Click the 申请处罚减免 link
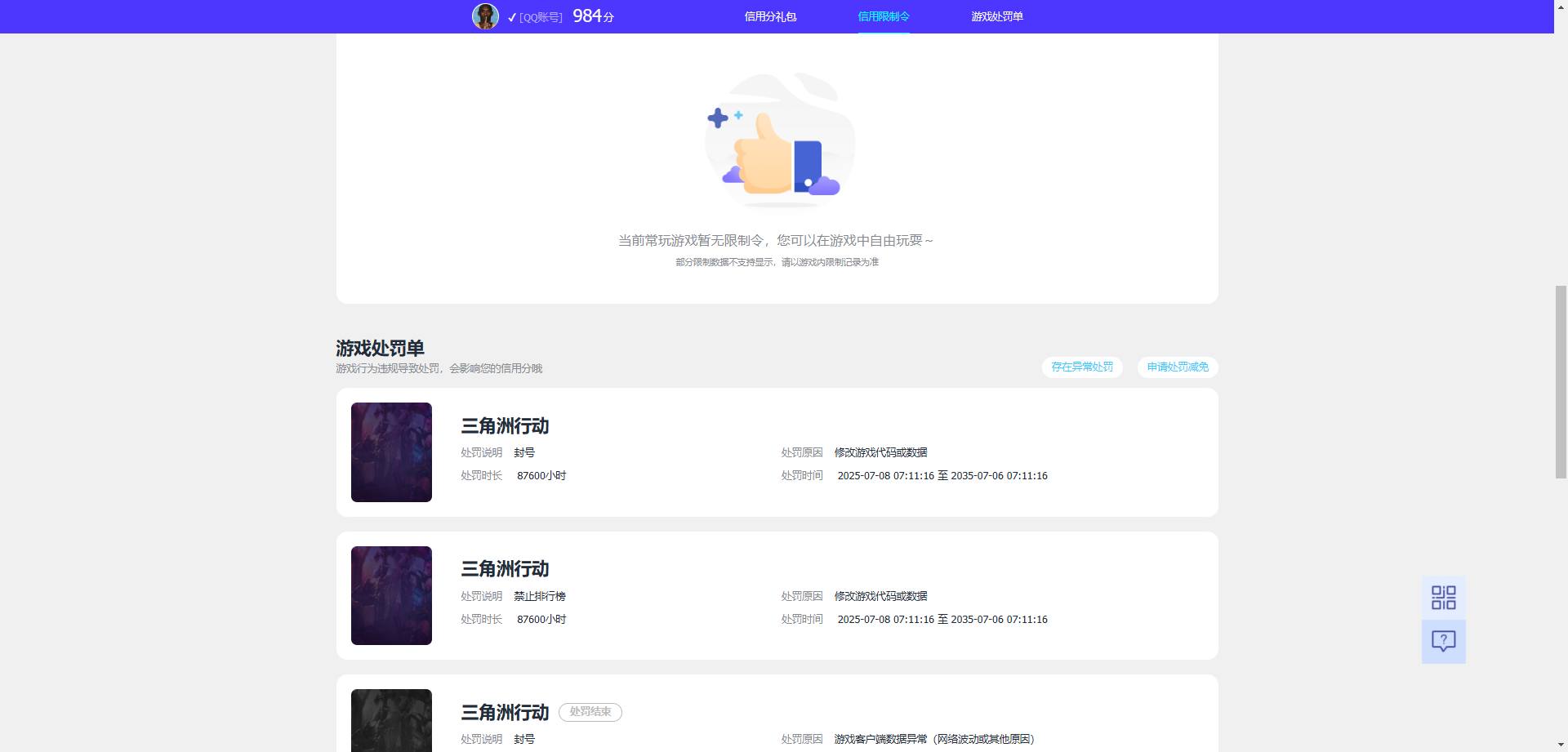The width and height of the screenshot is (1568, 752). click(1177, 367)
